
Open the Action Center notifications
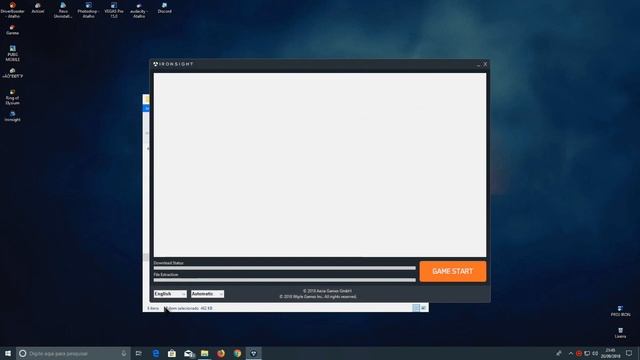[x=629, y=353]
